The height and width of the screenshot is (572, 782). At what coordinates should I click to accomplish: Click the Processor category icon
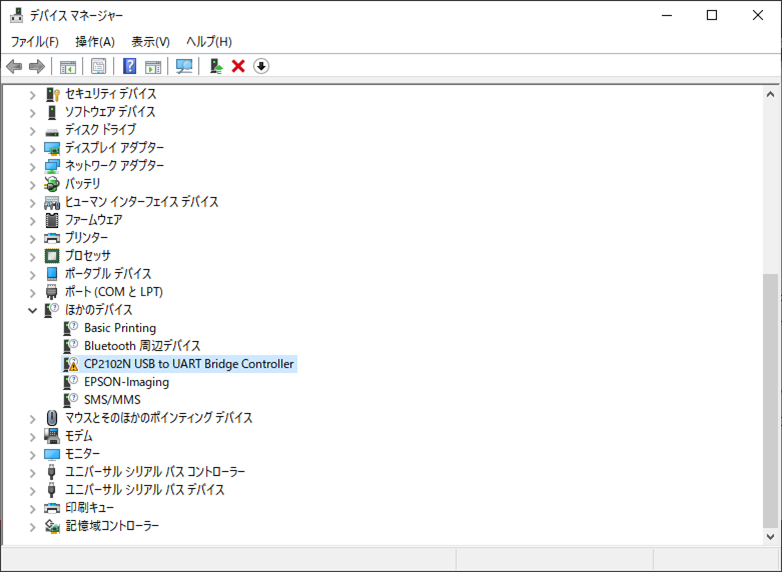(52, 256)
